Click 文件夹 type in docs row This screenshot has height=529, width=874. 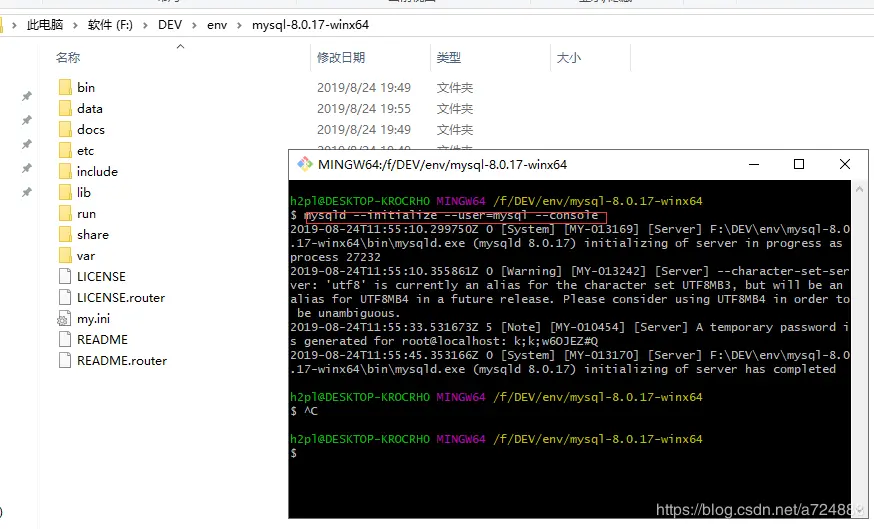point(454,129)
